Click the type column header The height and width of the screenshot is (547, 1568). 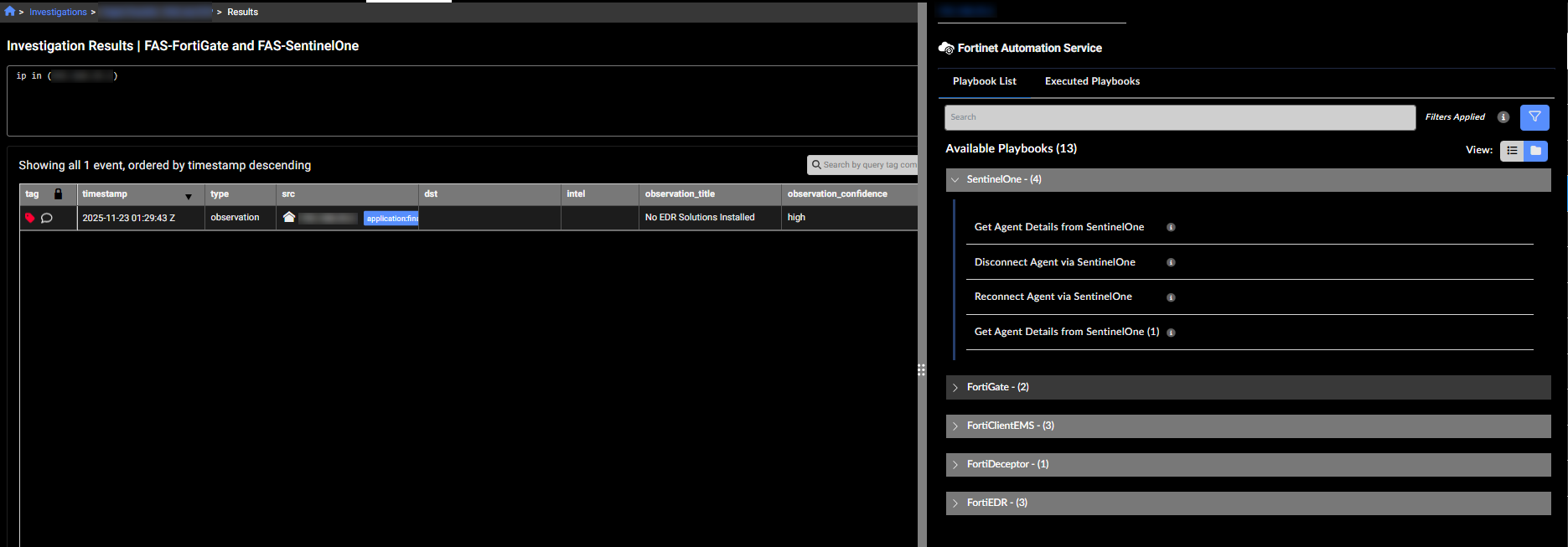pos(241,194)
